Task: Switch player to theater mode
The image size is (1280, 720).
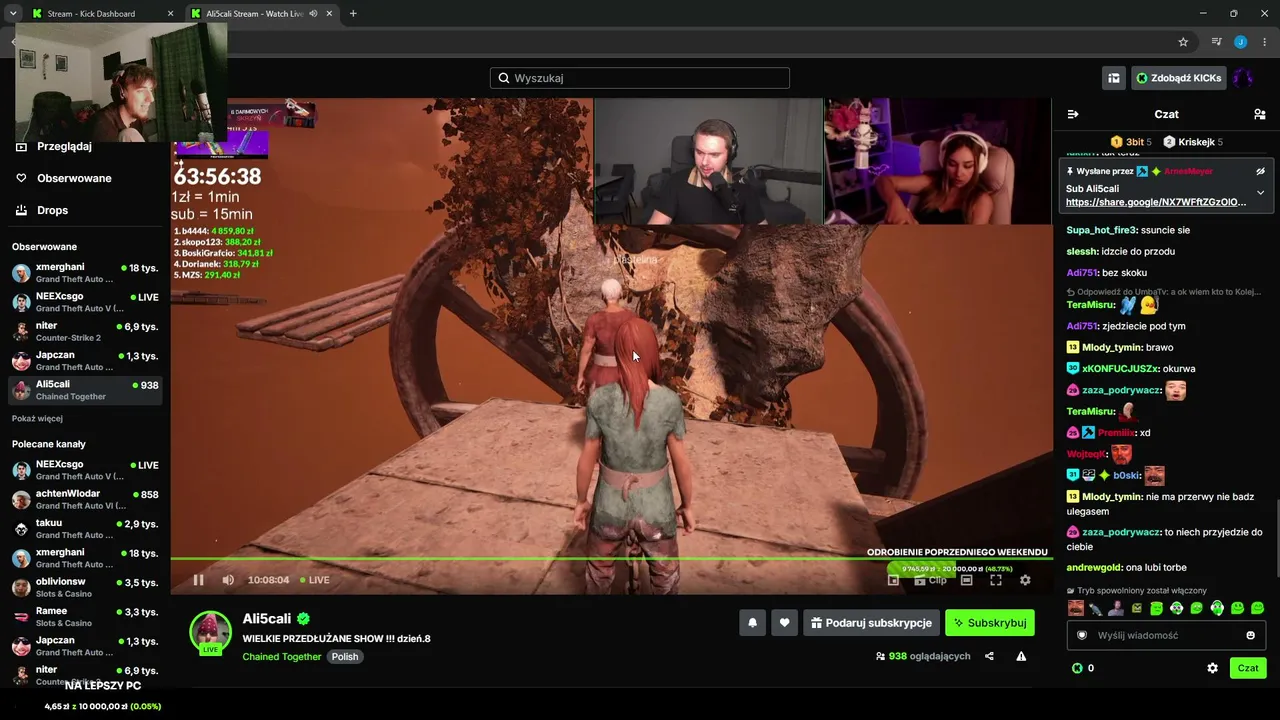Action: pyautogui.click(x=966, y=580)
